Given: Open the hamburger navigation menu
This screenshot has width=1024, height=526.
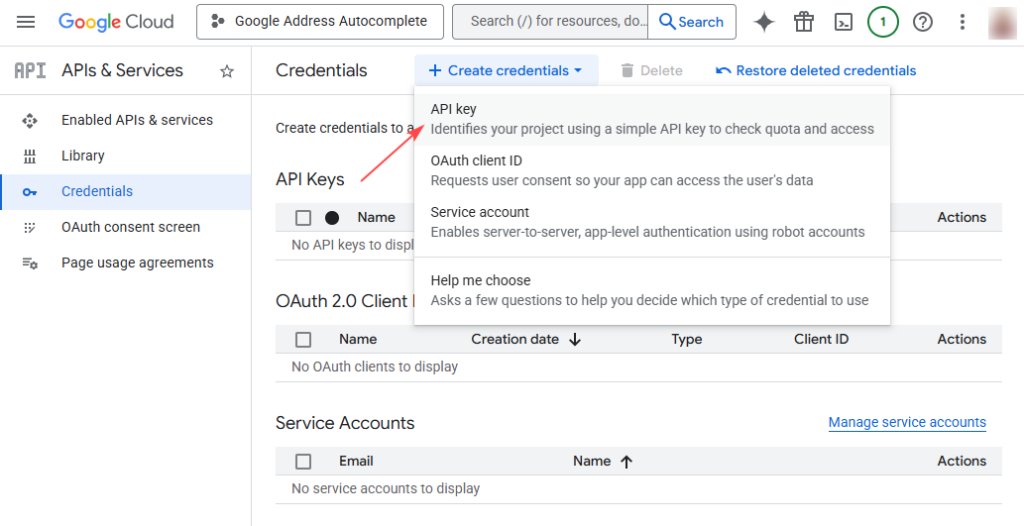Looking at the screenshot, I should pos(26,21).
